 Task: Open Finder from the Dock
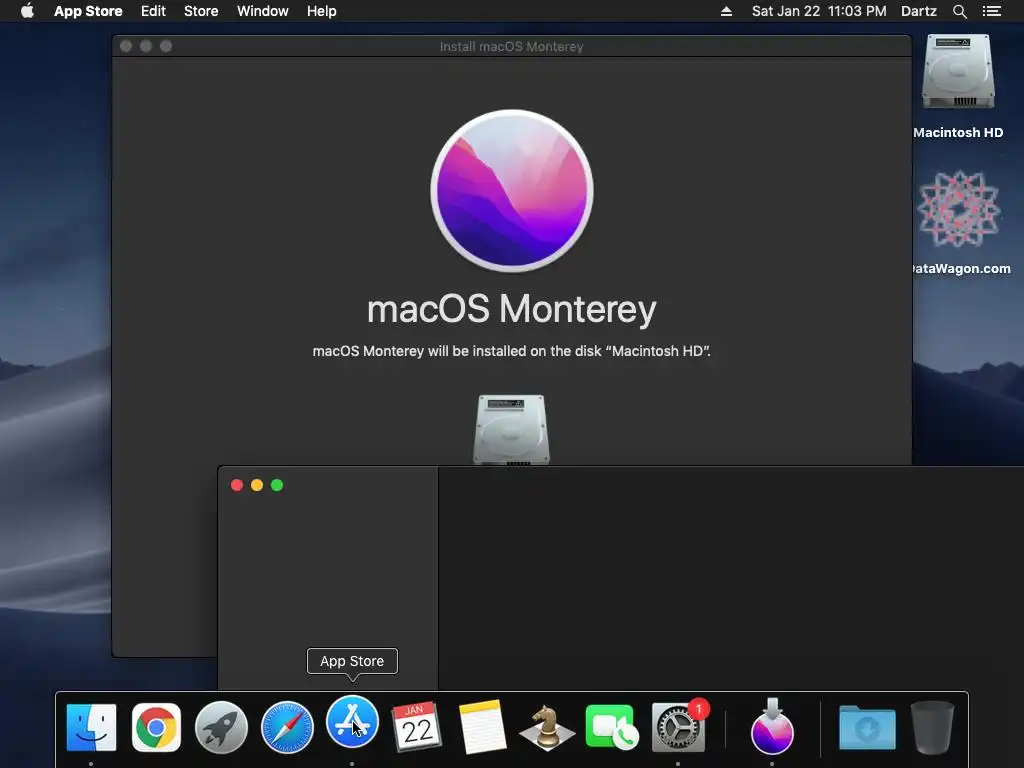click(91, 727)
